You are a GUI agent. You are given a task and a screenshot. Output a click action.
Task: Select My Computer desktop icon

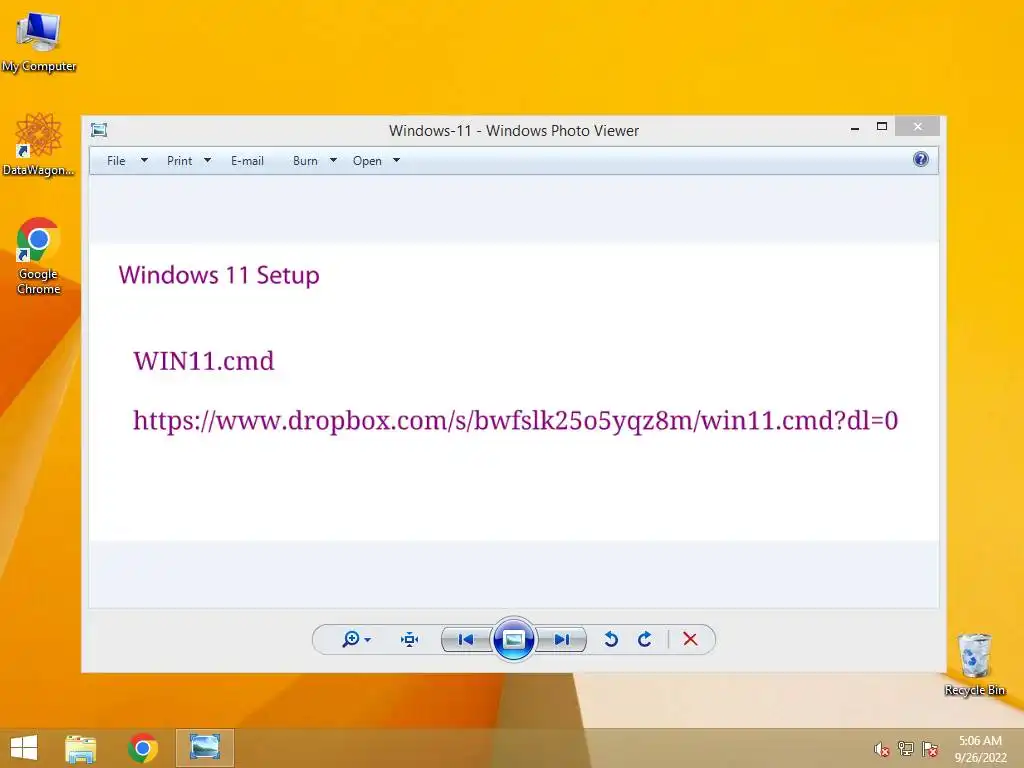tap(39, 42)
